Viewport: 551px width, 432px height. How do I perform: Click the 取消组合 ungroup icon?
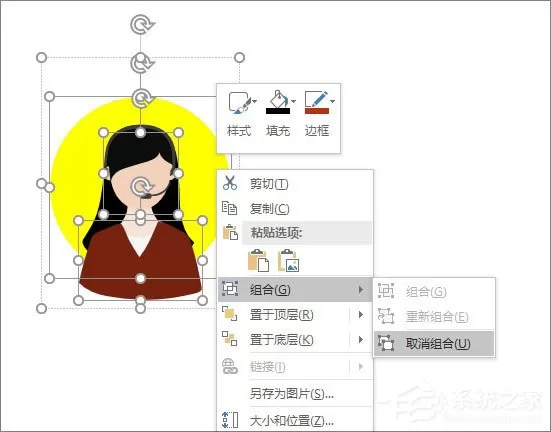pos(386,343)
